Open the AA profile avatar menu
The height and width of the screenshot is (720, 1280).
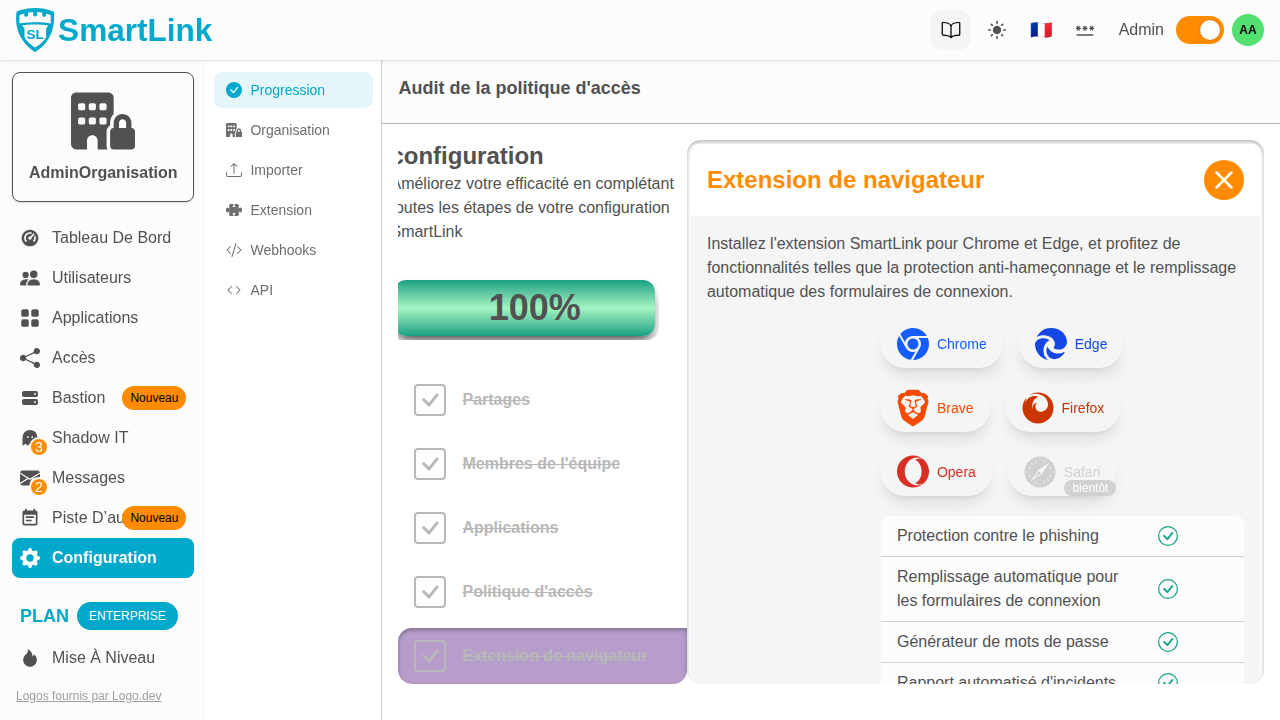[x=1247, y=29]
